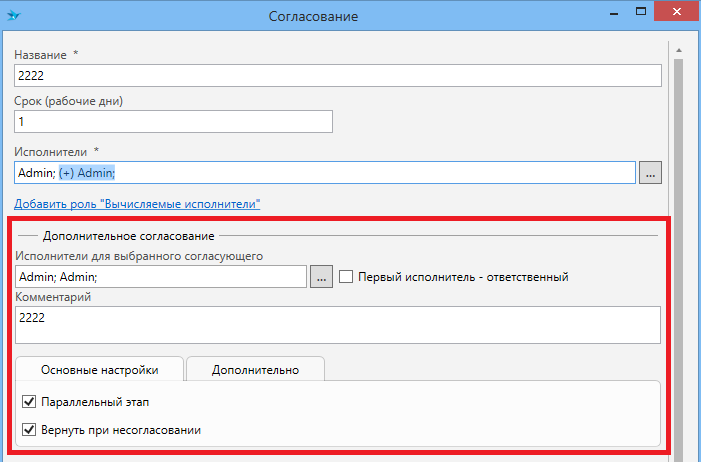Open picker for selected approver's executors
The width and height of the screenshot is (701, 462).
coord(321,277)
